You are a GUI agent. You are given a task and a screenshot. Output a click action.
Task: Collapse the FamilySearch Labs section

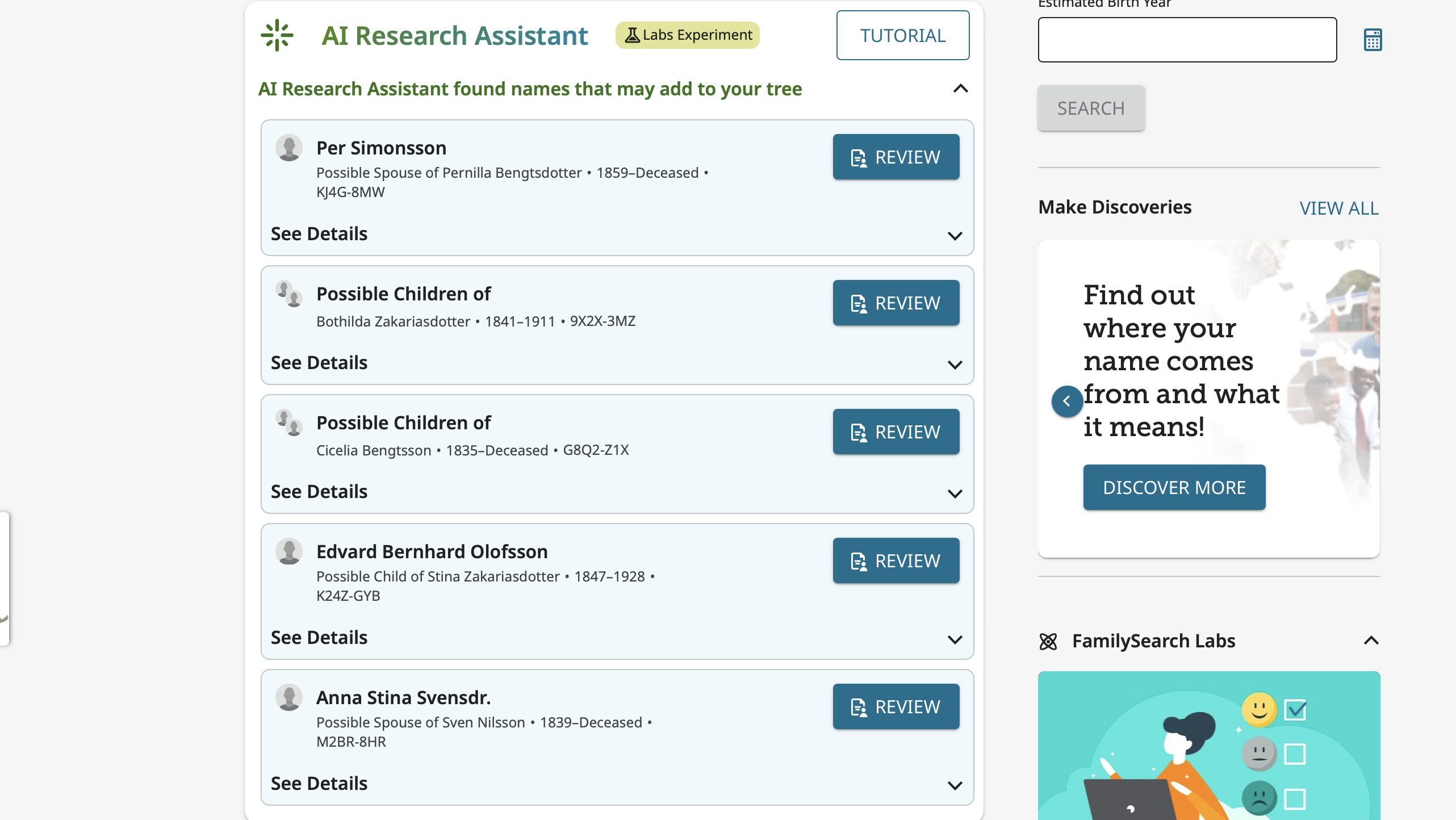pos(1372,641)
